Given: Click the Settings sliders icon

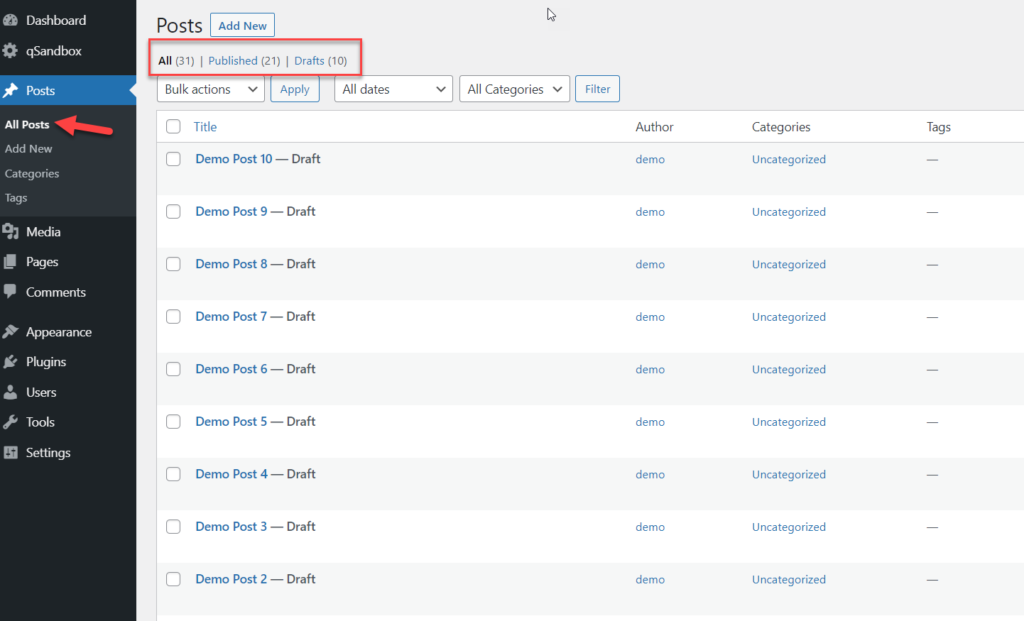Looking at the screenshot, I should click(x=10, y=453).
